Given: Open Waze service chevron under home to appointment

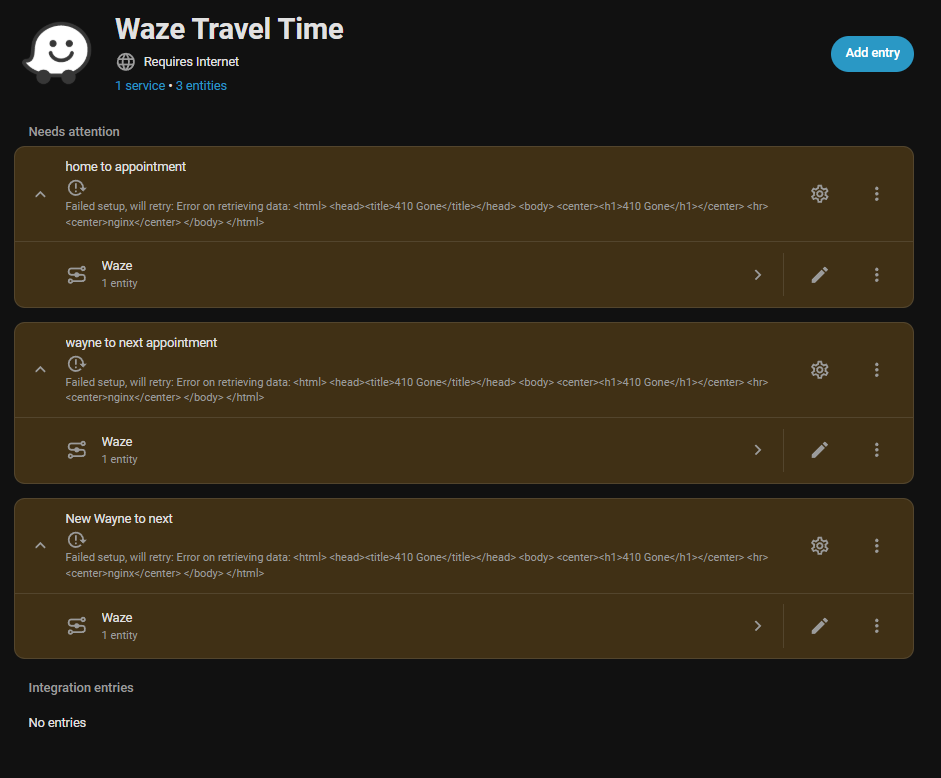Looking at the screenshot, I should (758, 274).
